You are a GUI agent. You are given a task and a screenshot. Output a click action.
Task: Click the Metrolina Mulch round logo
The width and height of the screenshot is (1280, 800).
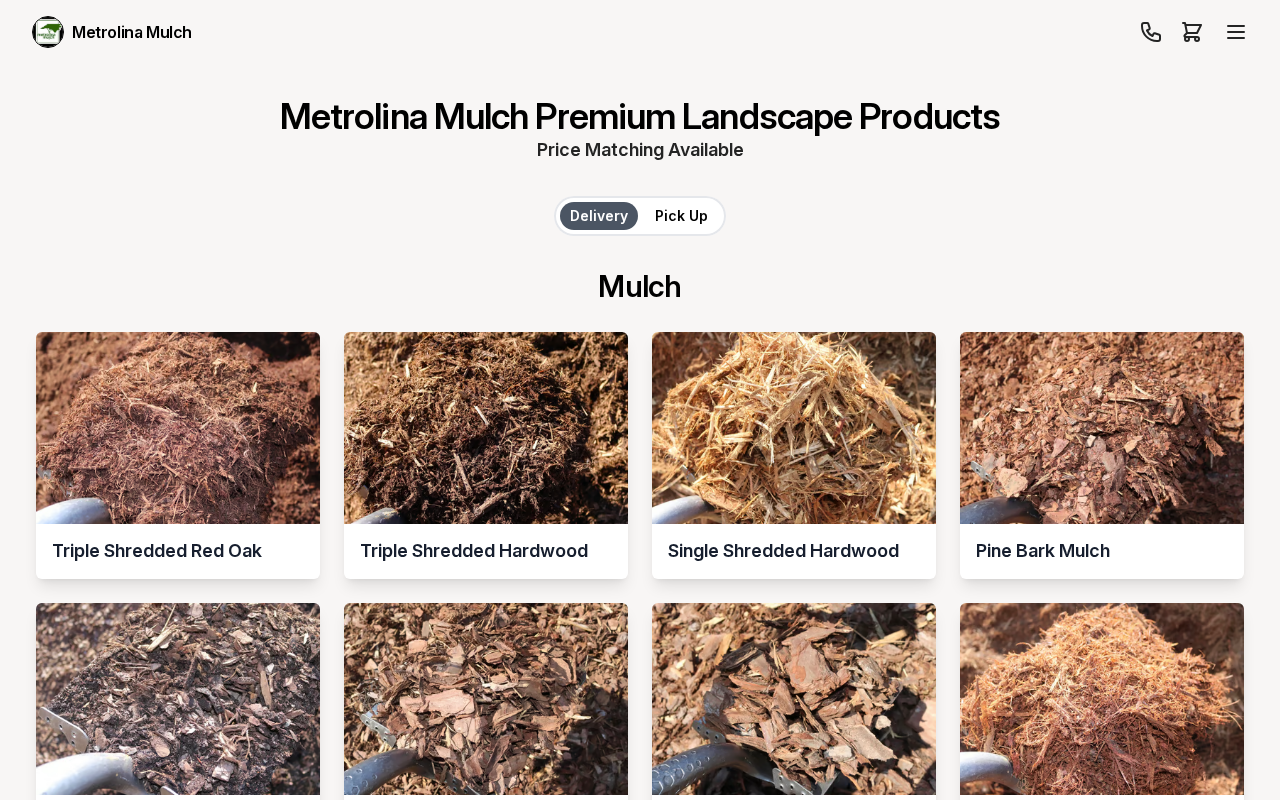coord(48,32)
